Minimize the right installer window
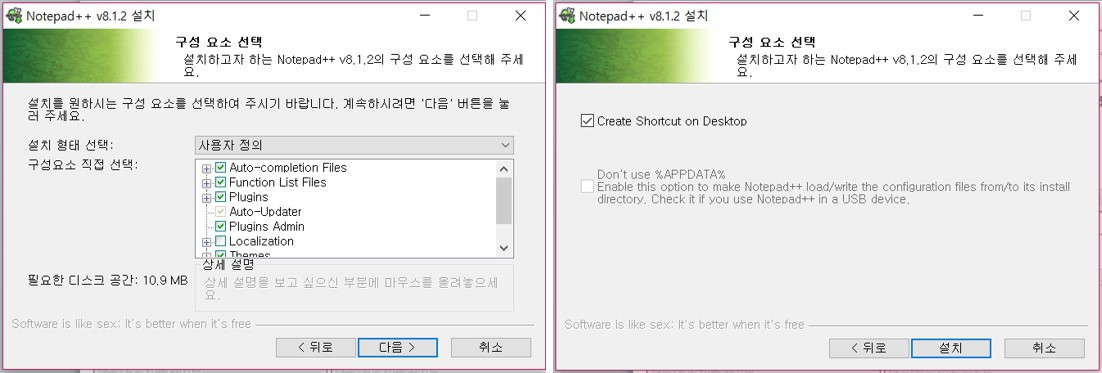This screenshot has width=1102, height=373. coord(978,16)
